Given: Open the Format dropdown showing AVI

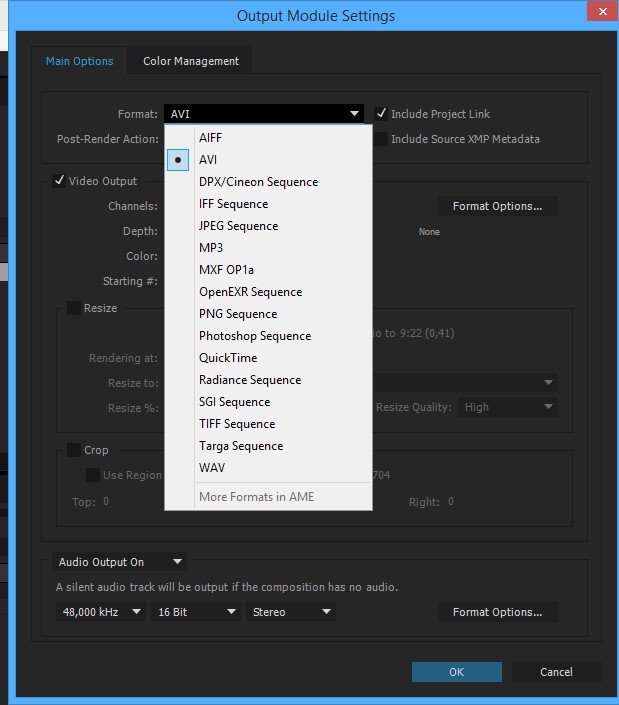Looking at the screenshot, I should [264, 114].
